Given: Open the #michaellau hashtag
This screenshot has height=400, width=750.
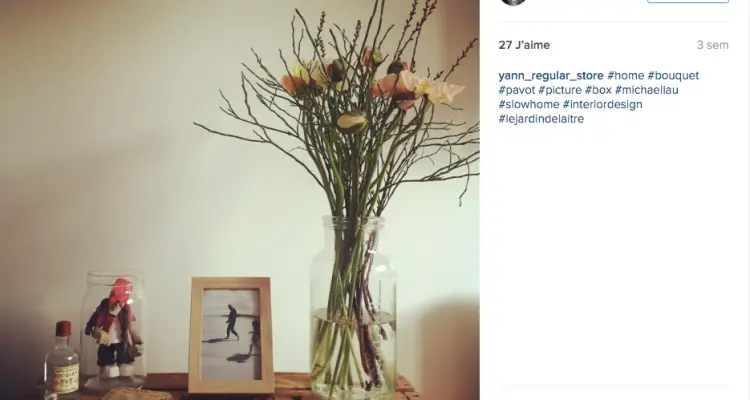Looking at the screenshot, I should point(647,90).
